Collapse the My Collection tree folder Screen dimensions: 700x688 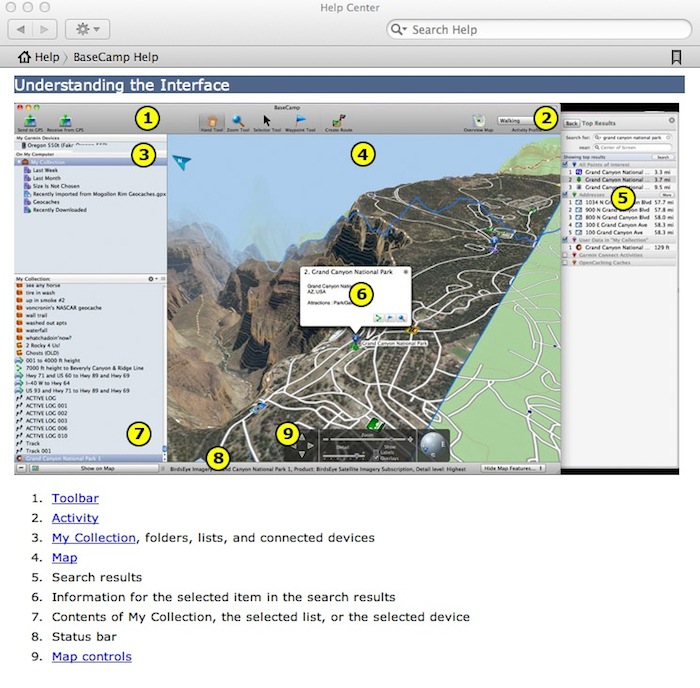coord(19,162)
